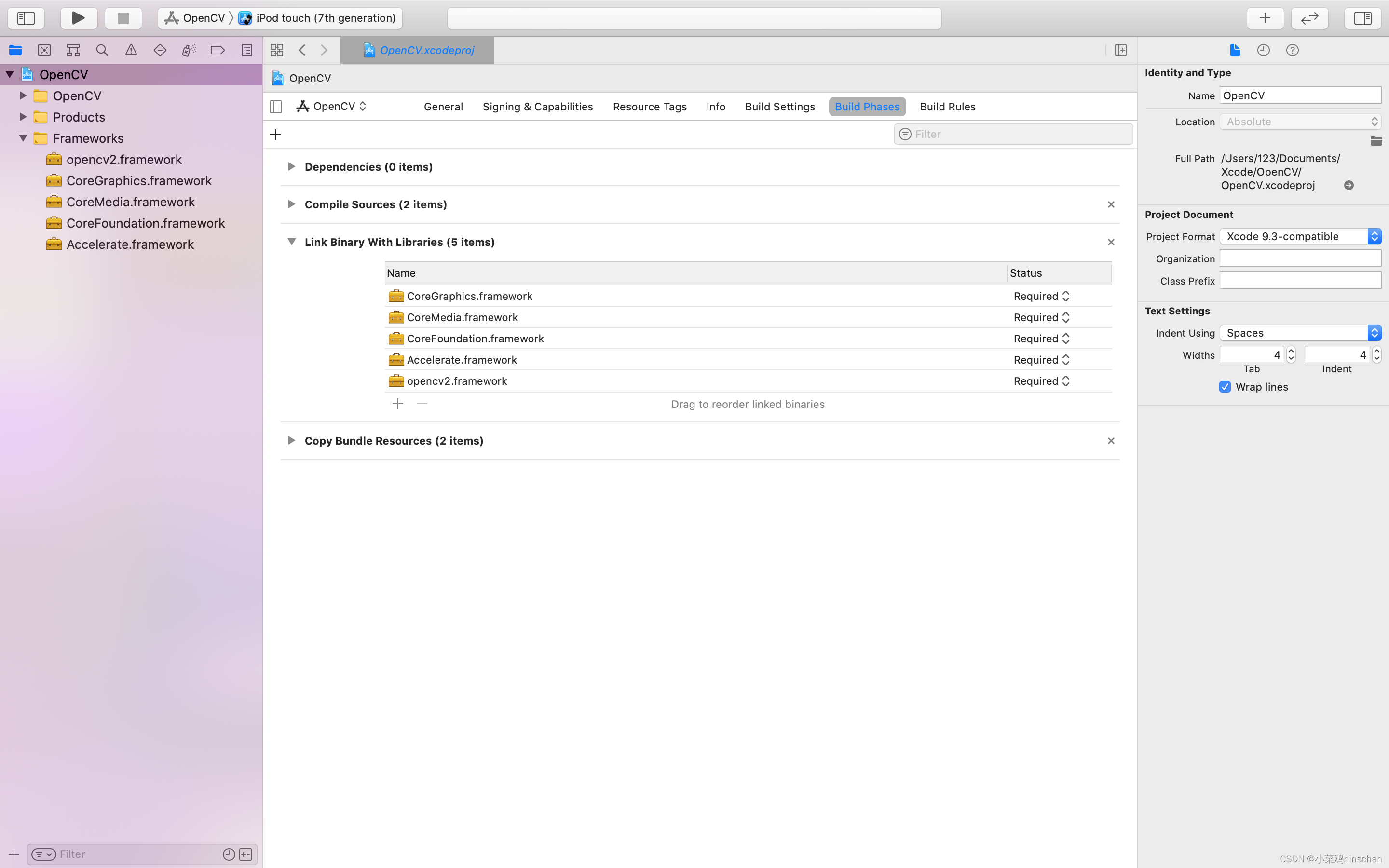Open the Source Control navigator icon

[44, 50]
